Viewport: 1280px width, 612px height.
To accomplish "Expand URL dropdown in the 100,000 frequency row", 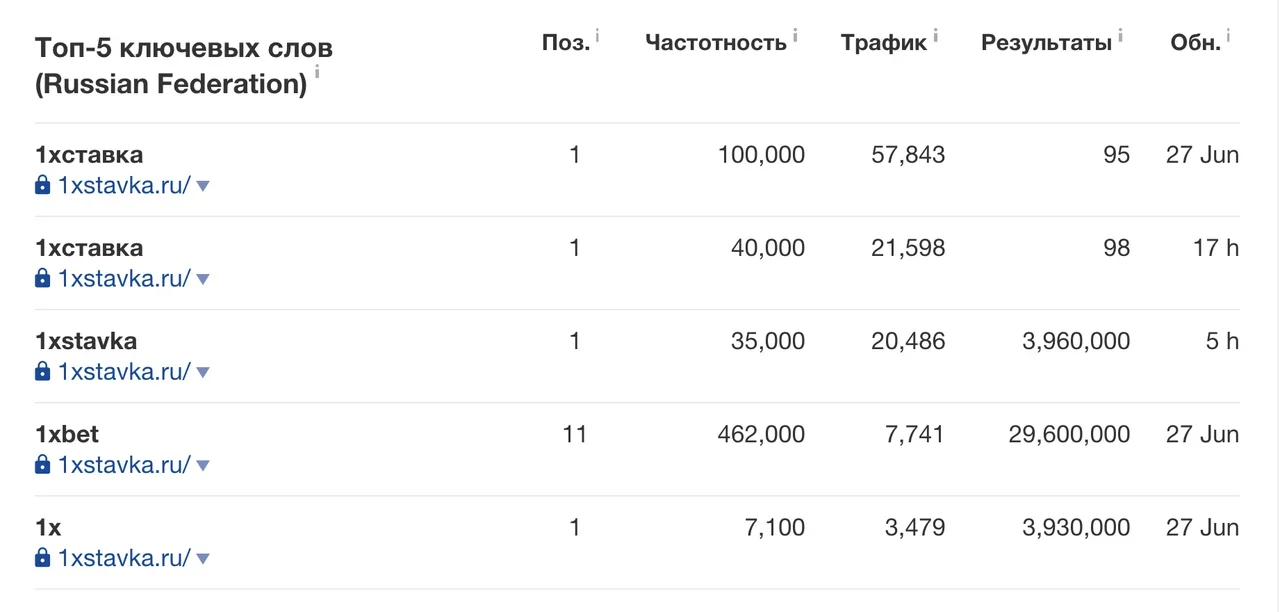I will [203, 186].
